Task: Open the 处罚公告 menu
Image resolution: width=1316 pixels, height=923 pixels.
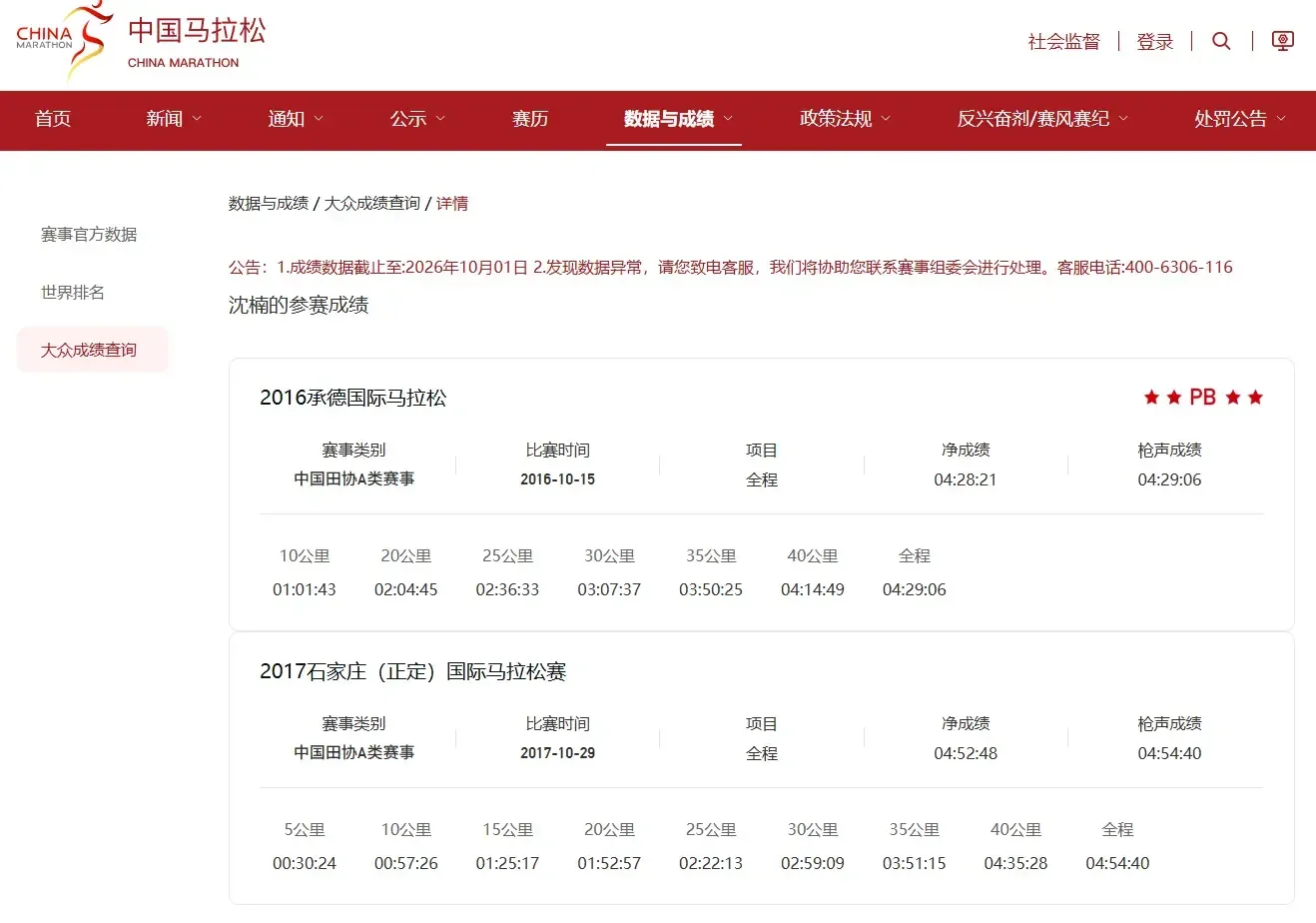Action: point(1240,119)
